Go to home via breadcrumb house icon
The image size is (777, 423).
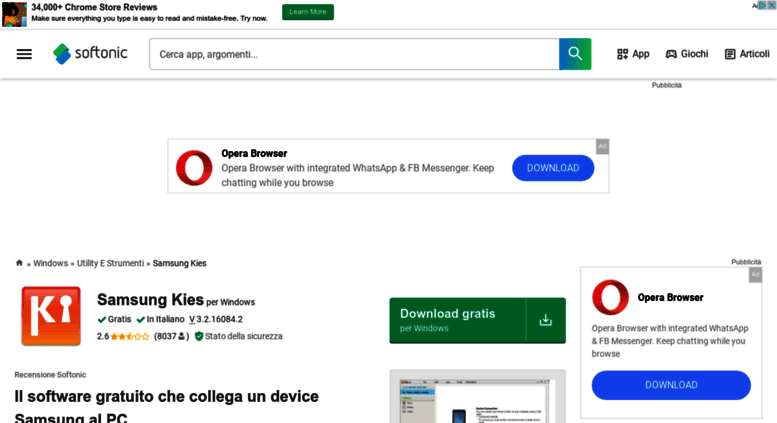click(x=19, y=263)
